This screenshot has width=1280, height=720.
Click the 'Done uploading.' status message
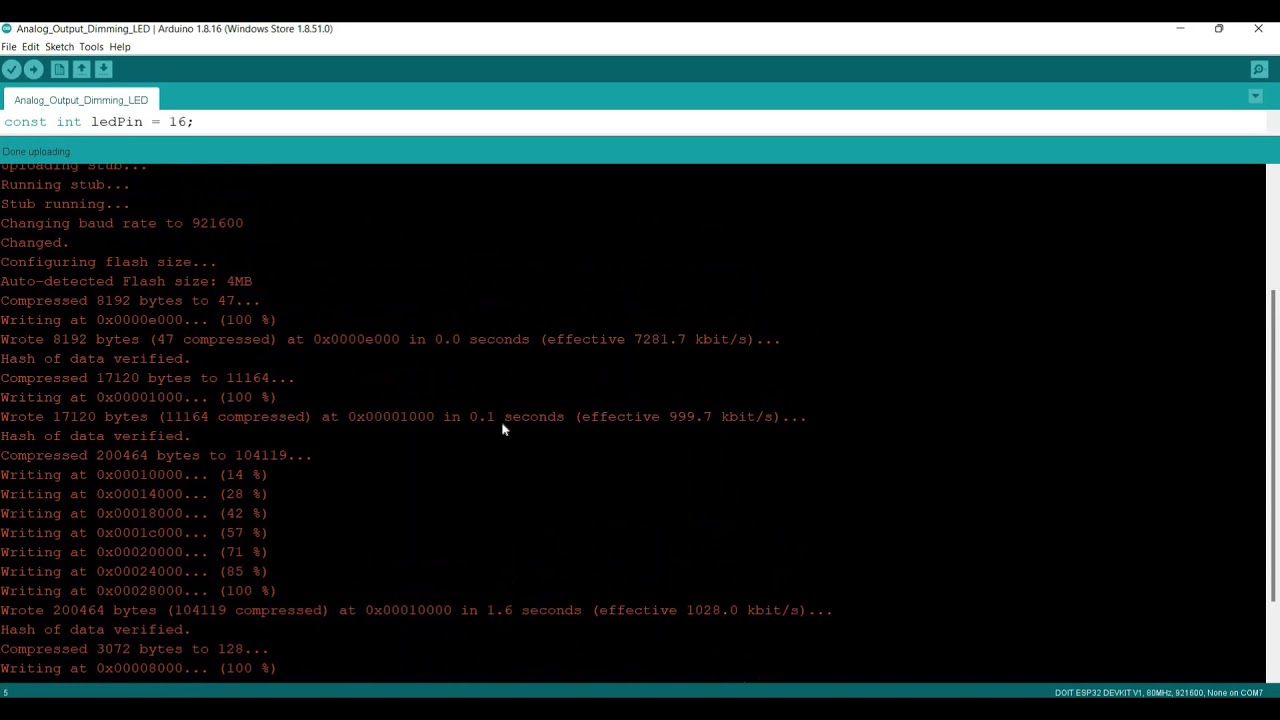[x=36, y=152]
